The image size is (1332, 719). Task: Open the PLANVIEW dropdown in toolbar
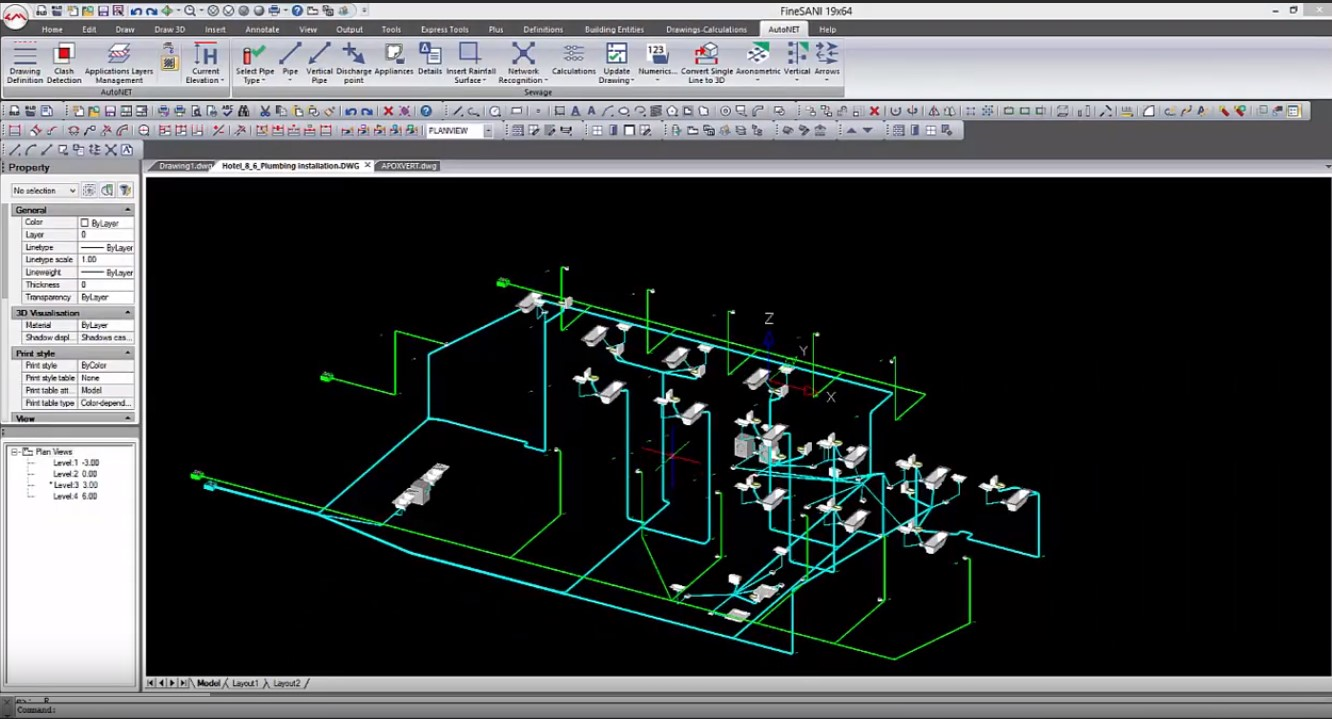click(x=488, y=131)
